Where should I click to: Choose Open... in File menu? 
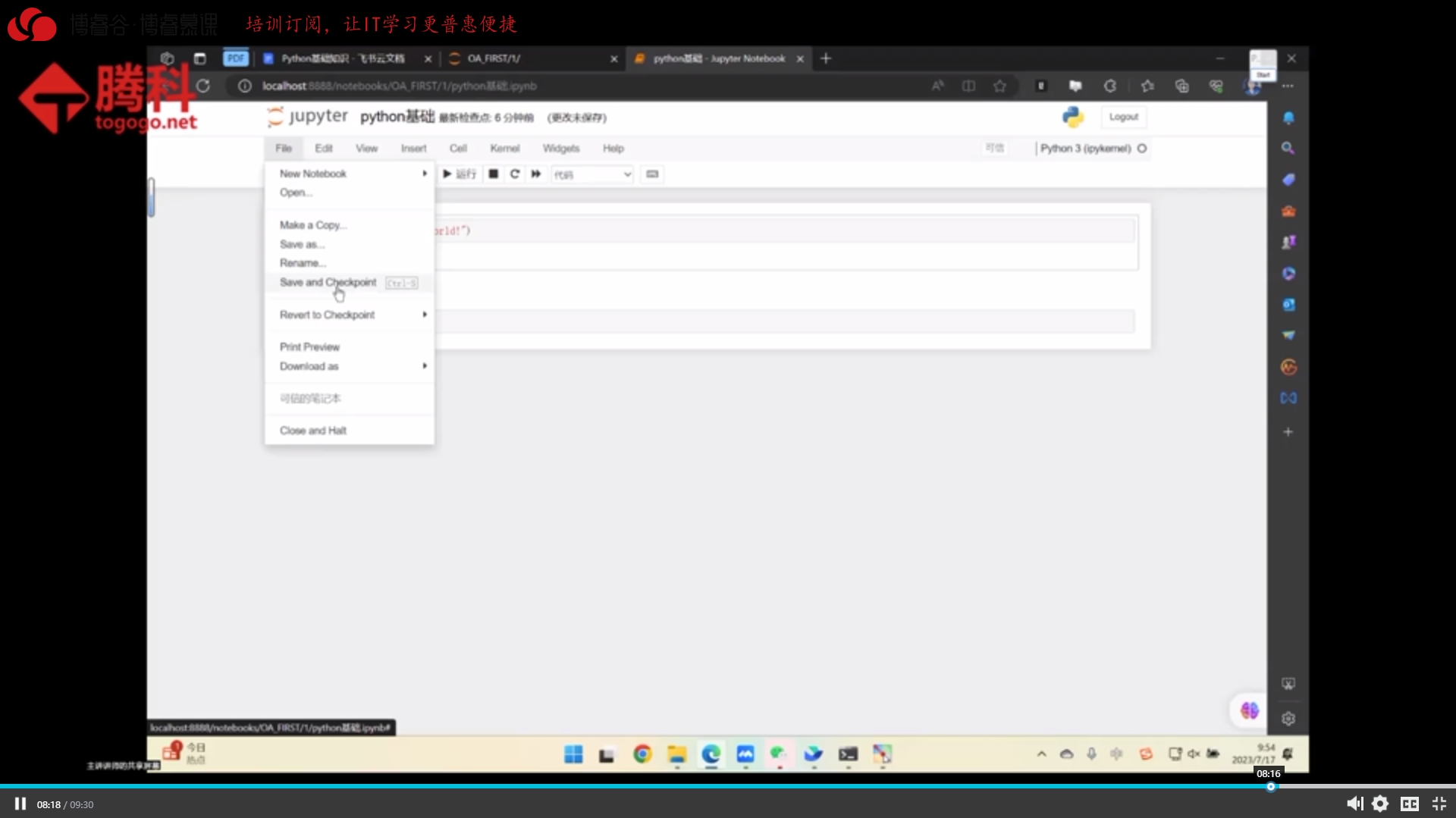[x=349, y=193]
